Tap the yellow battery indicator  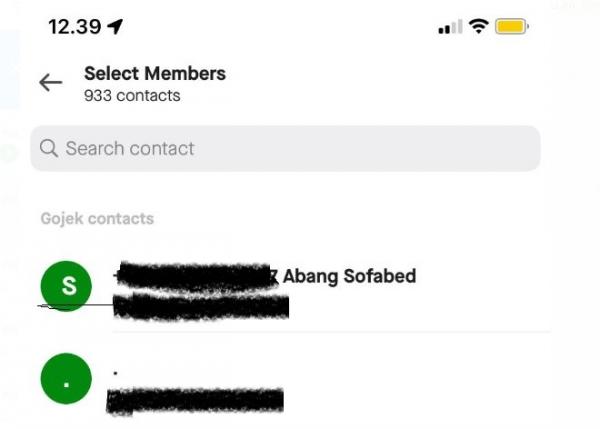point(512,27)
